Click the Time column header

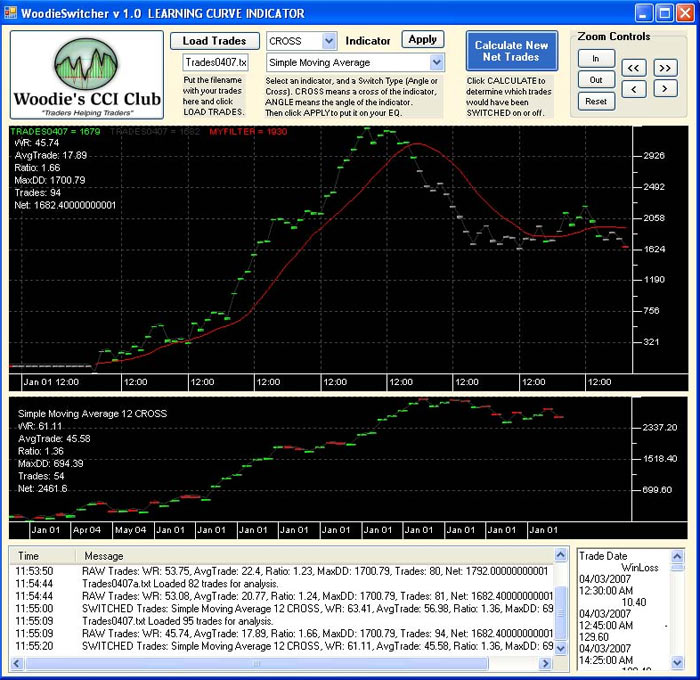coord(42,556)
